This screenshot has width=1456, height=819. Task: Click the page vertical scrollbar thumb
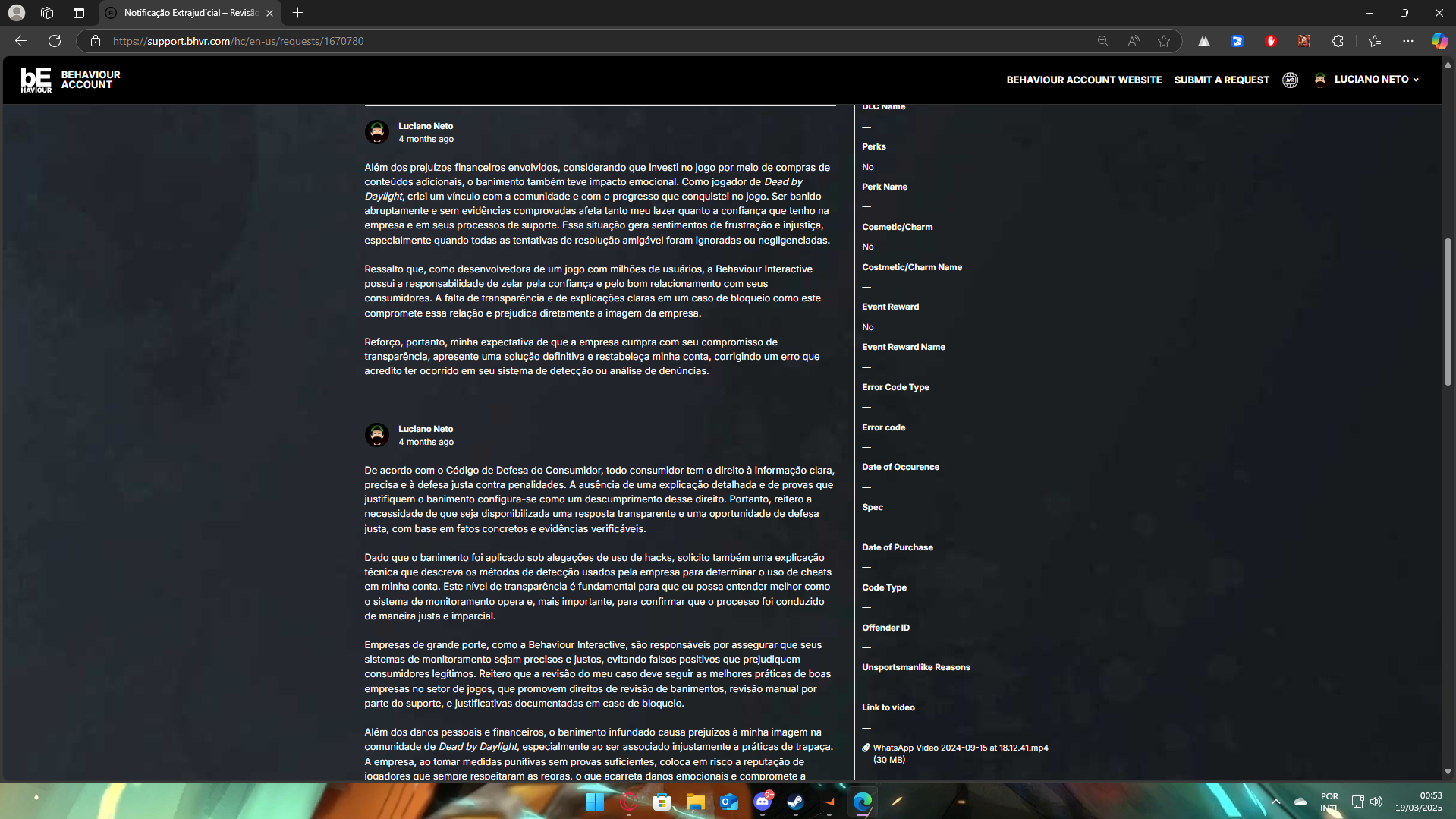click(1448, 312)
